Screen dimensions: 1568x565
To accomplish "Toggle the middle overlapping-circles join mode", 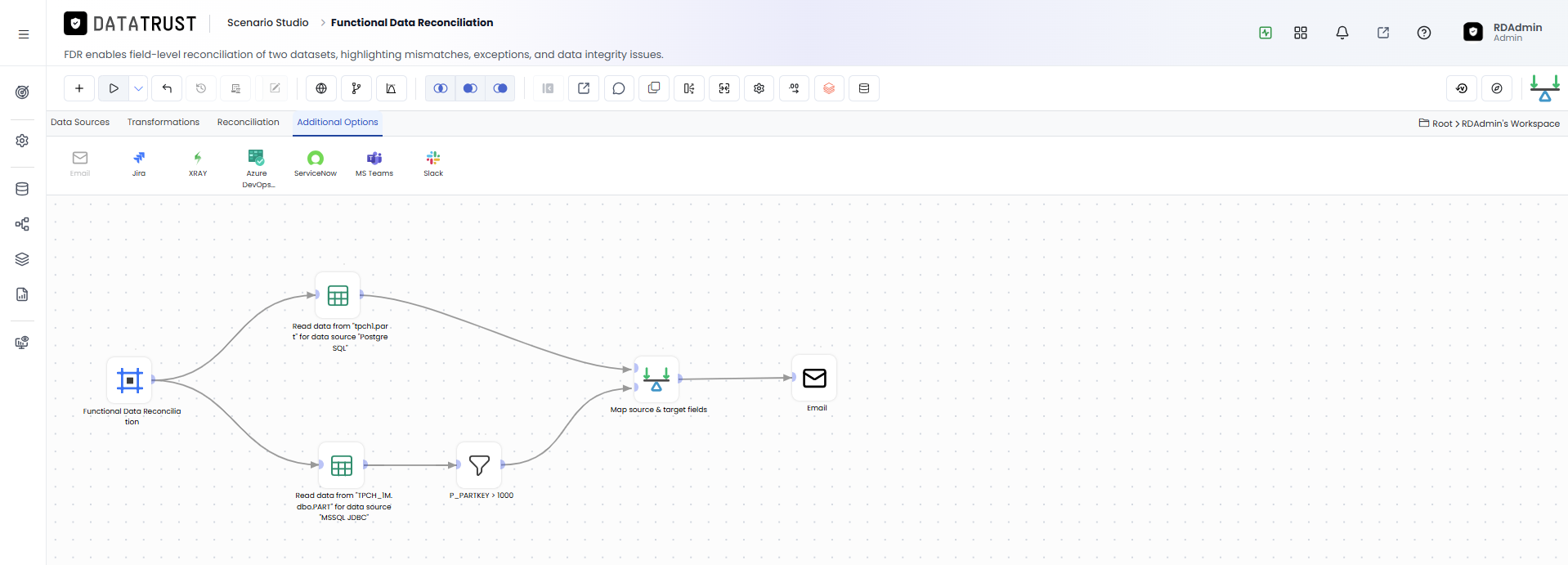I will pyautogui.click(x=470, y=88).
